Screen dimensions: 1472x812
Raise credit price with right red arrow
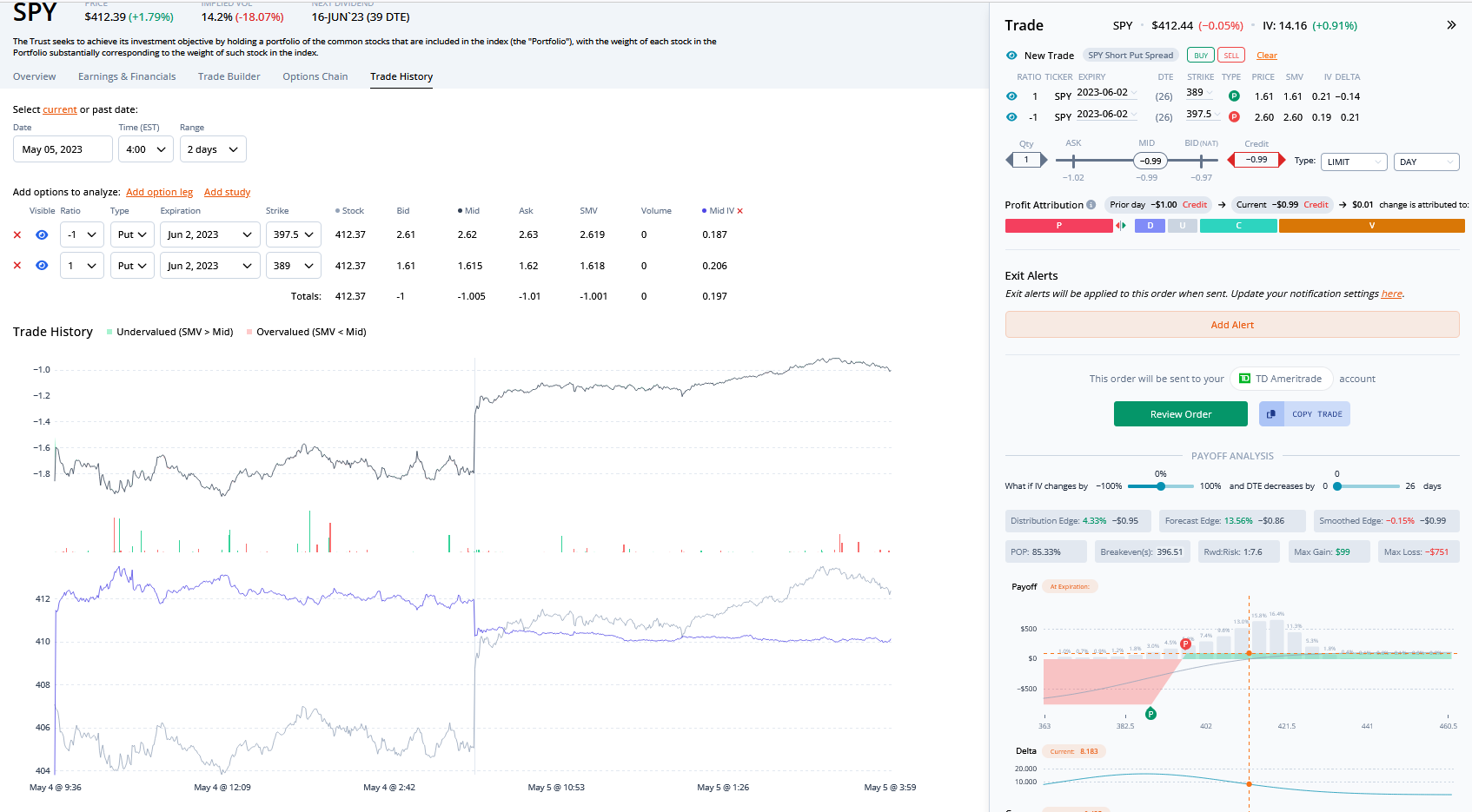click(x=1282, y=160)
